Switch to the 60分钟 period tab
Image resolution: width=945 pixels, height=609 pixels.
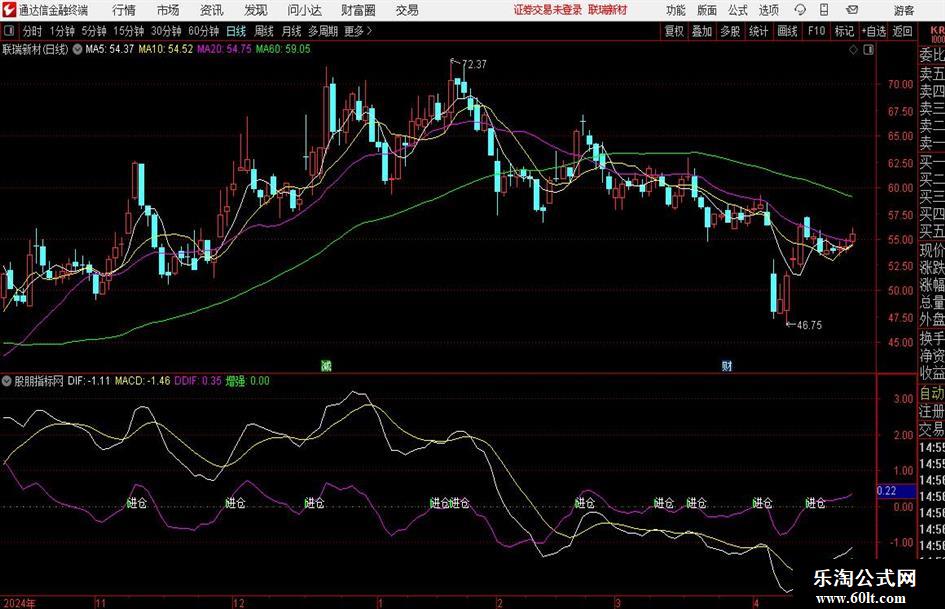point(203,31)
